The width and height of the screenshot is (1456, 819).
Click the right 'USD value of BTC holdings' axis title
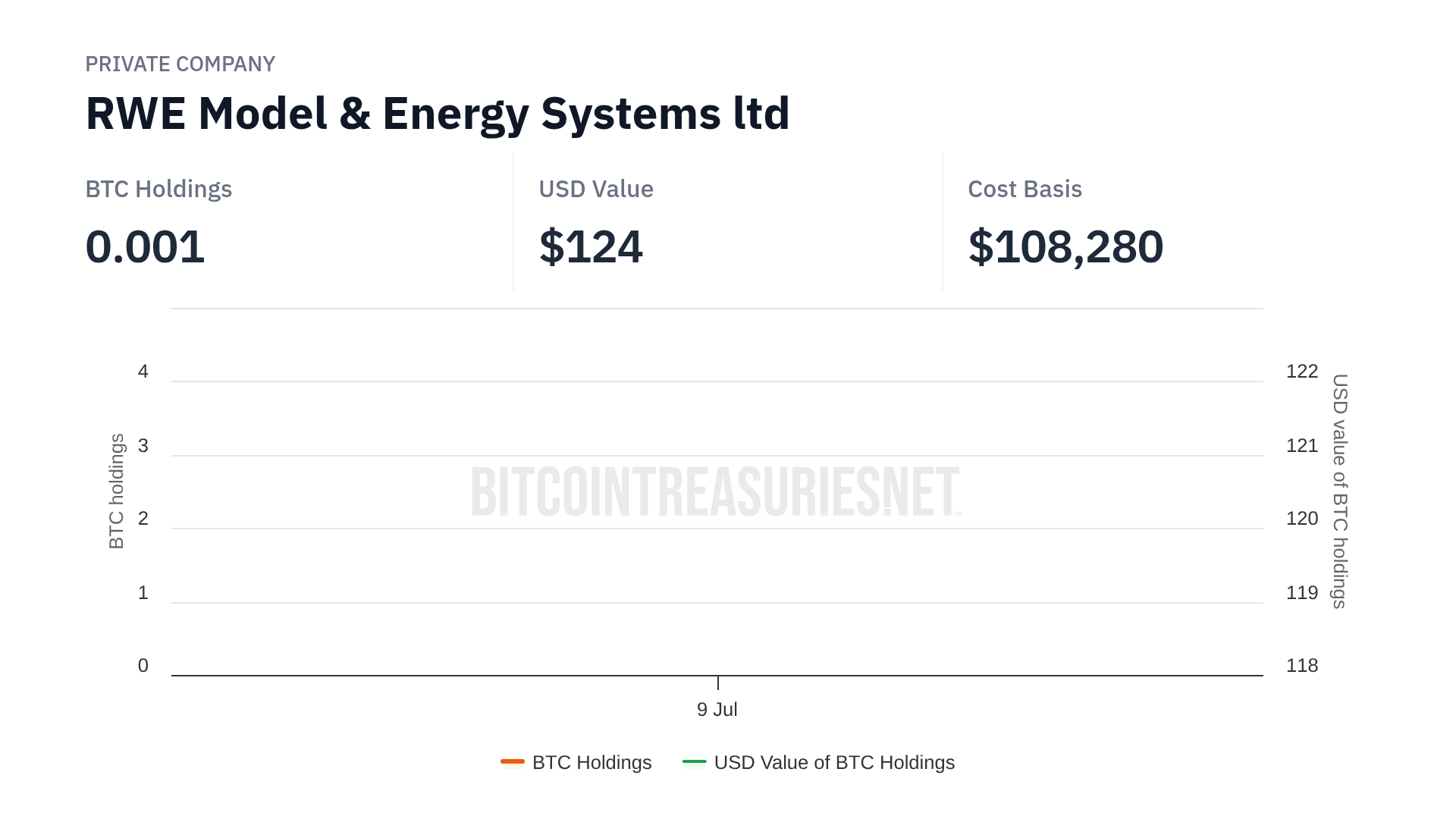[x=1340, y=491]
